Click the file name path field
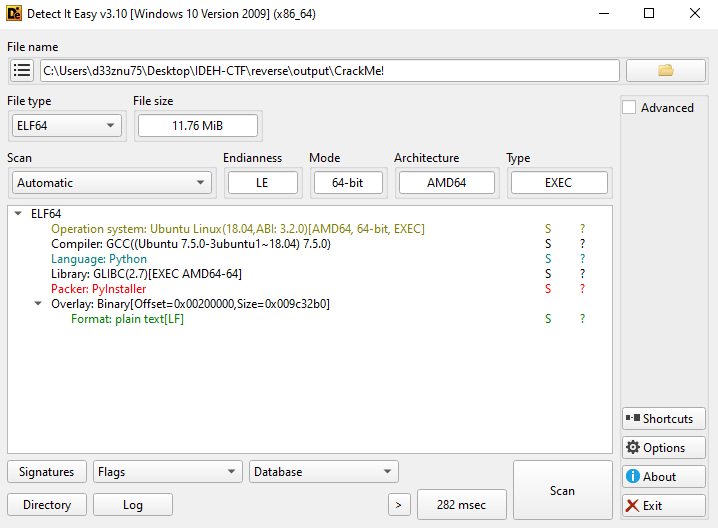Screen dimensions: 718x528 pyautogui.click(x=330, y=71)
